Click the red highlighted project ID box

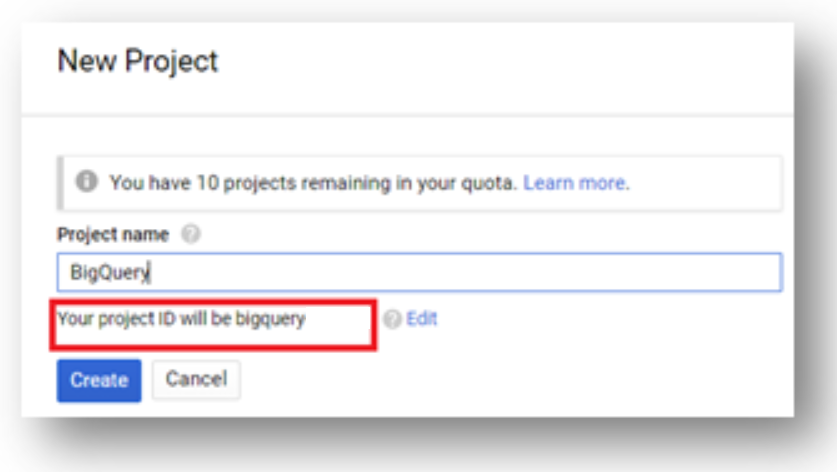pyautogui.click(x=213, y=325)
